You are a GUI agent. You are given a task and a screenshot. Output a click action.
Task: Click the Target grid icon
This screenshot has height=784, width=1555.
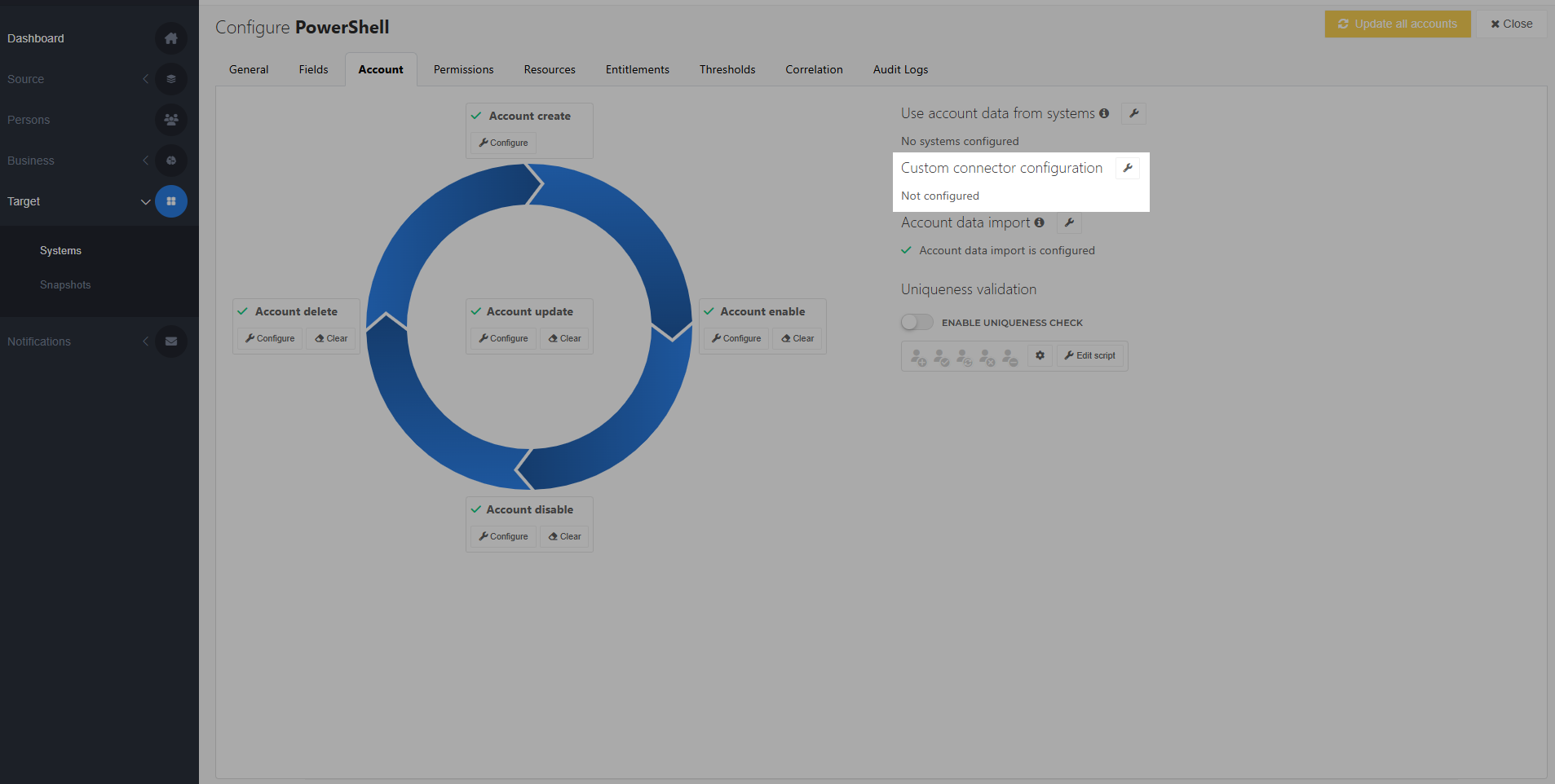click(x=171, y=201)
